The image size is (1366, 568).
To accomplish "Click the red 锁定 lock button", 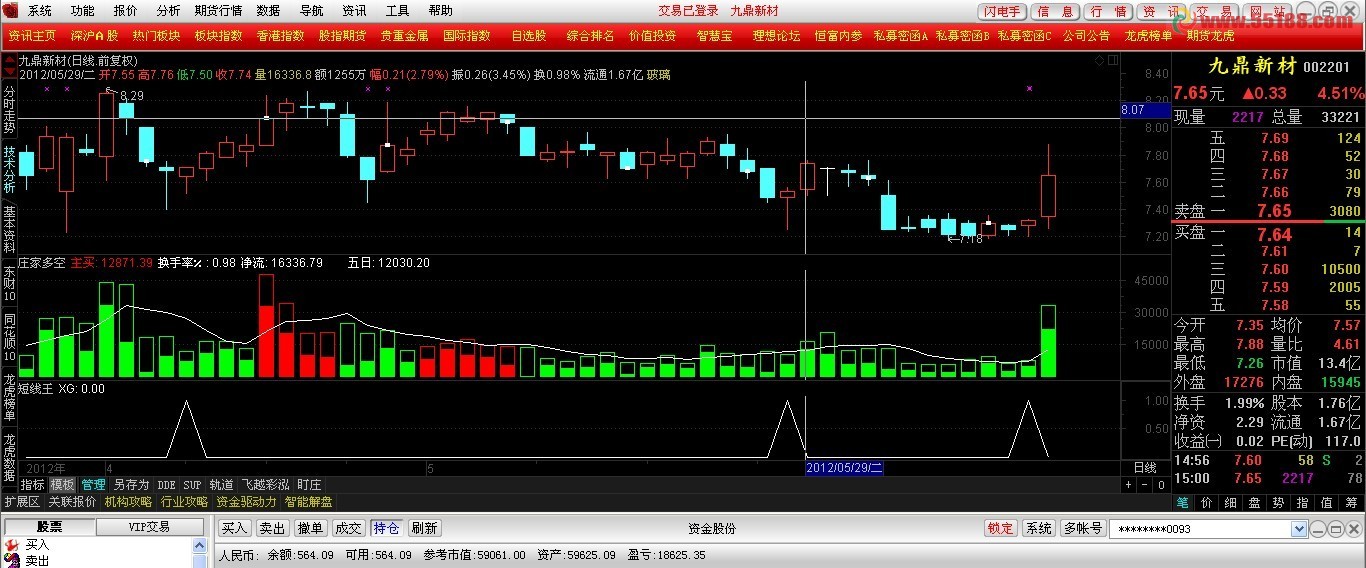I will (1000, 528).
